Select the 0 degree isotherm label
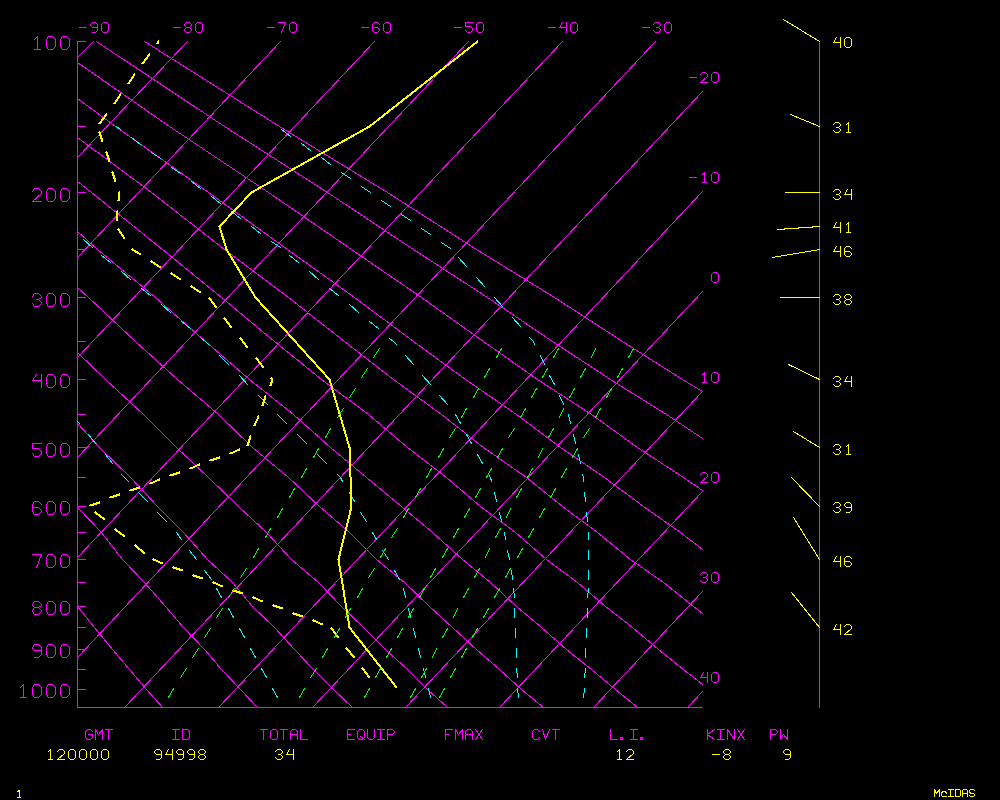This screenshot has width=1000, height=800. [x=714, y=278]
